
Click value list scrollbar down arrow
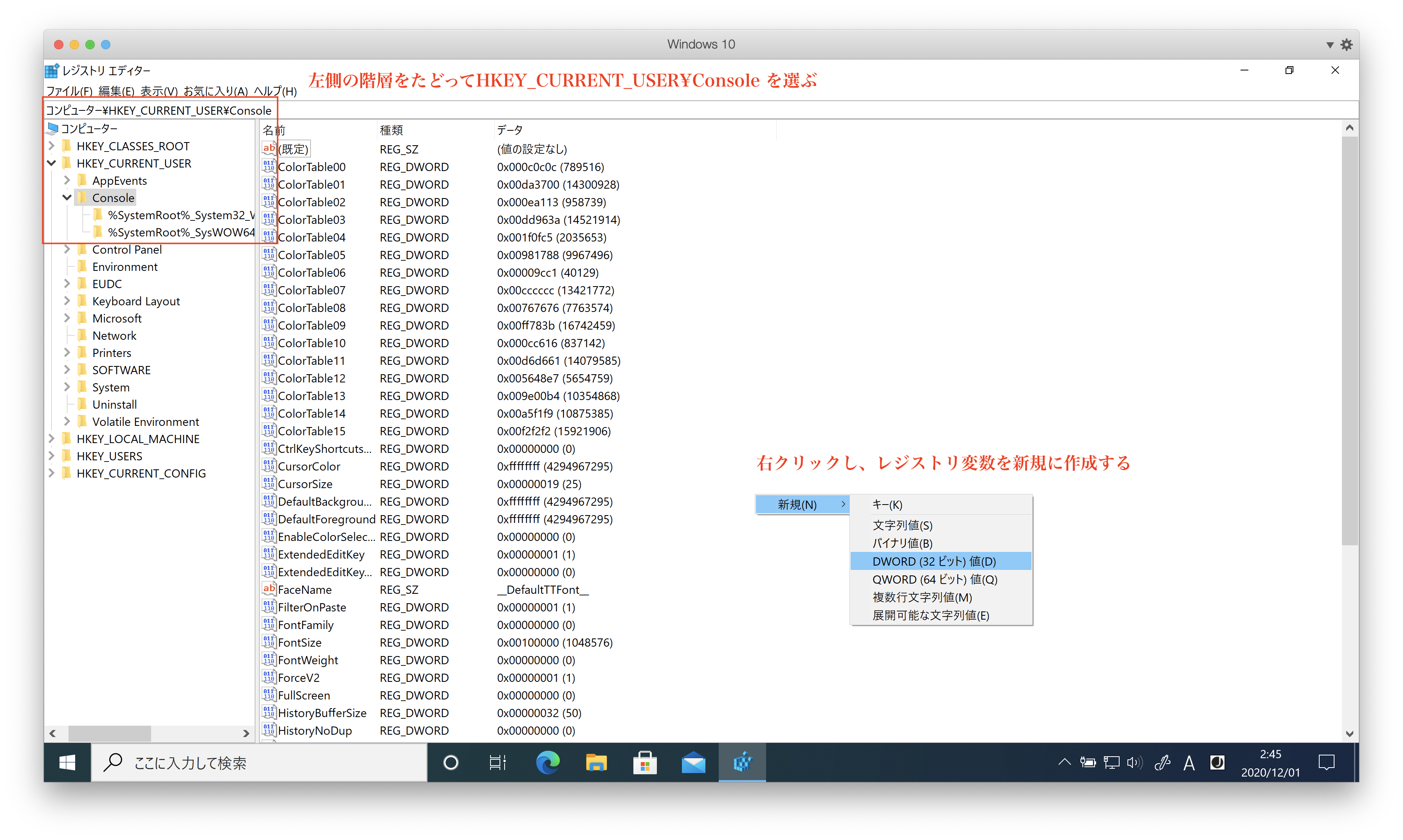coord(1349,734)
